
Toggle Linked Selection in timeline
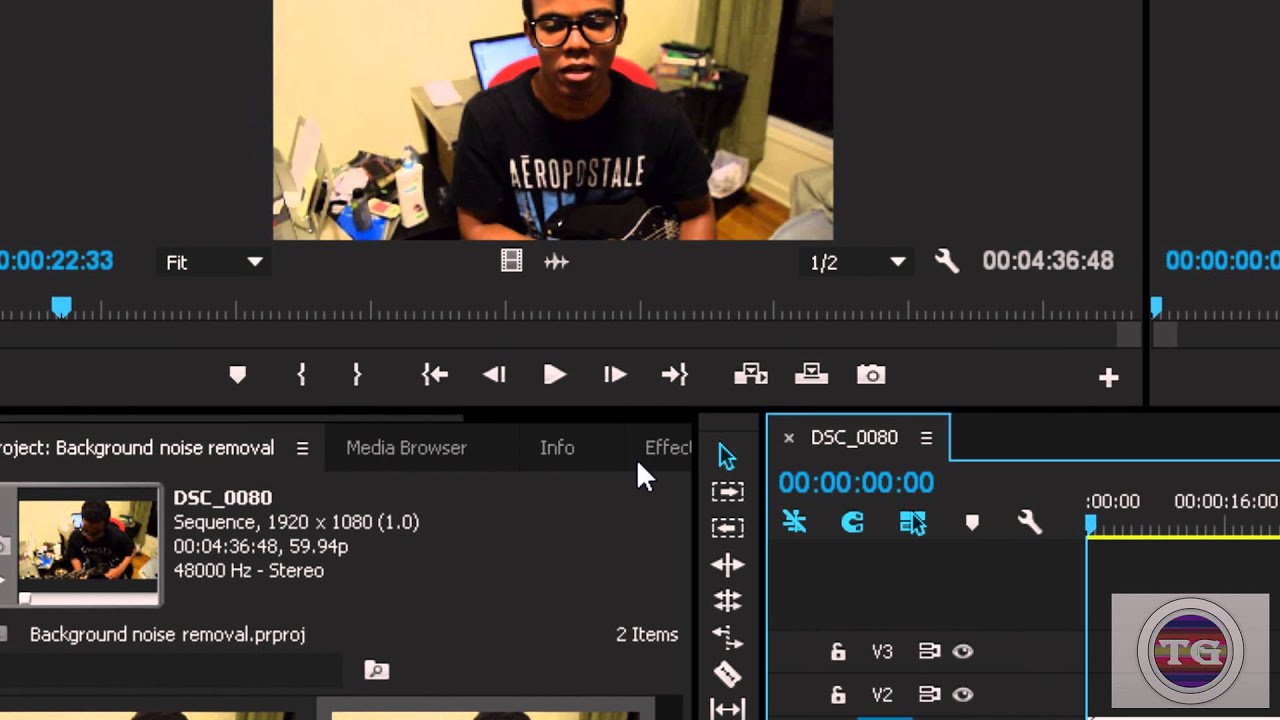tap(912, 522)
